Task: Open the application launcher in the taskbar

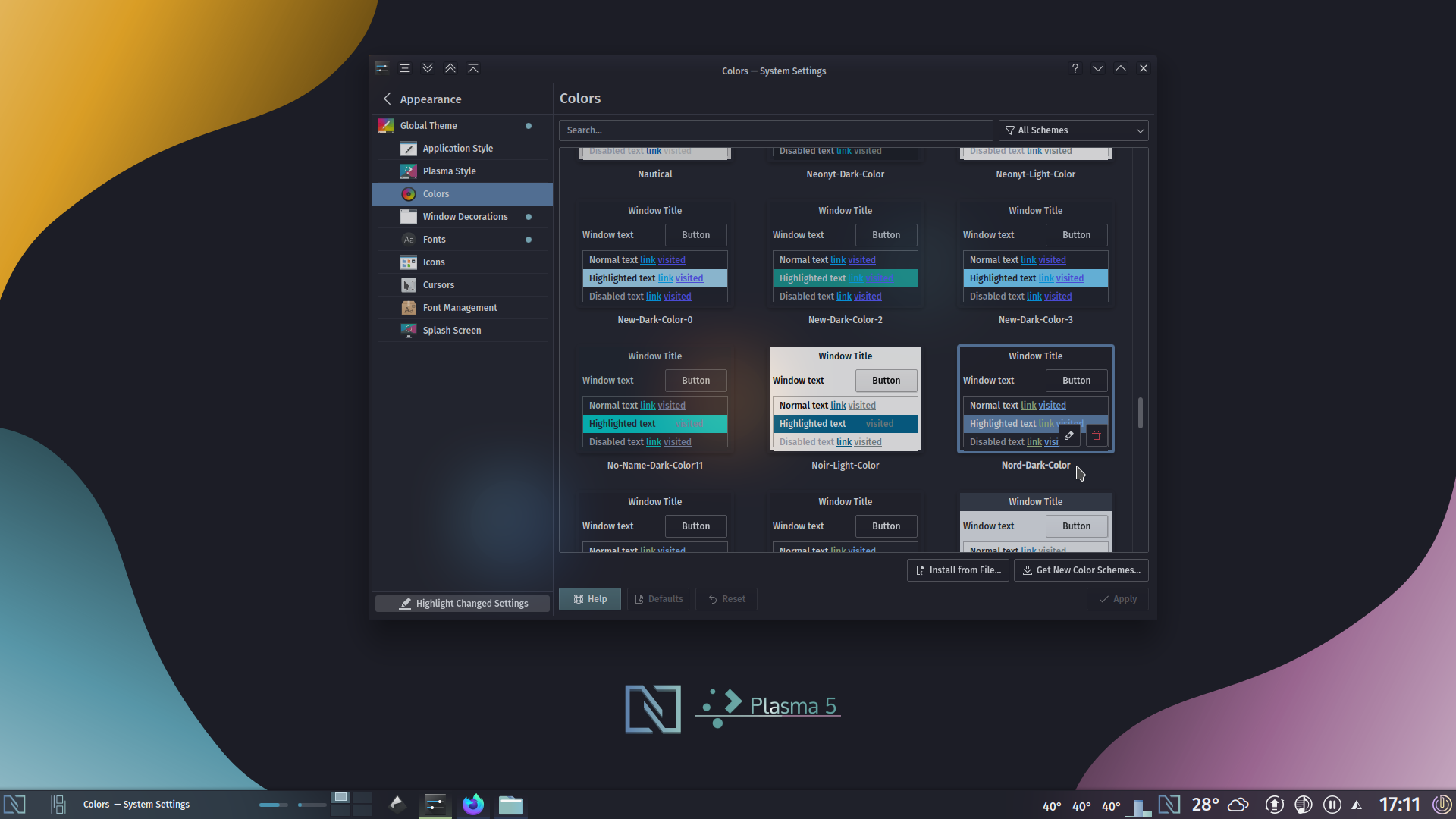Action: click(x=15, y=805)
